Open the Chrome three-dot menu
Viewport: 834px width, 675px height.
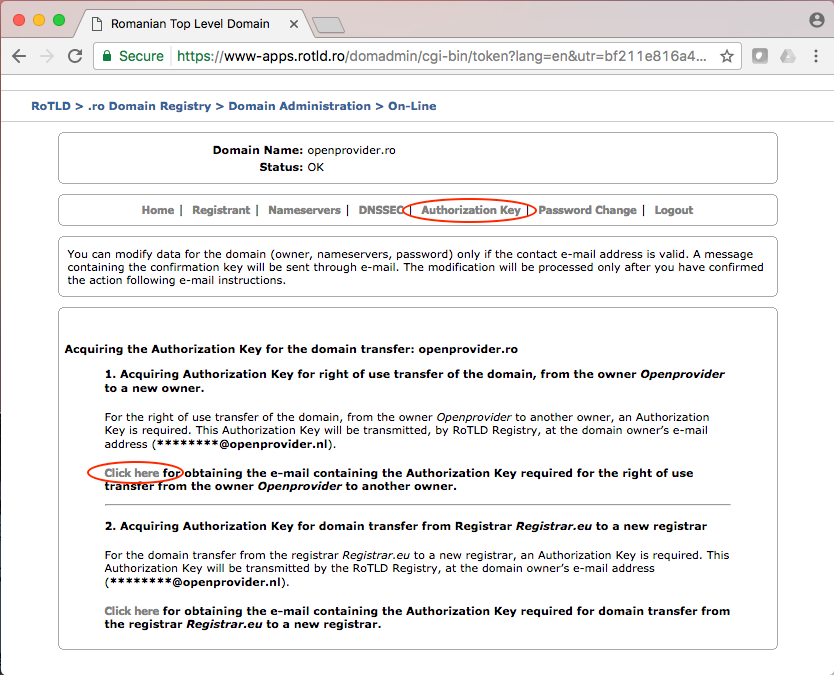click(x=815, y=57)
